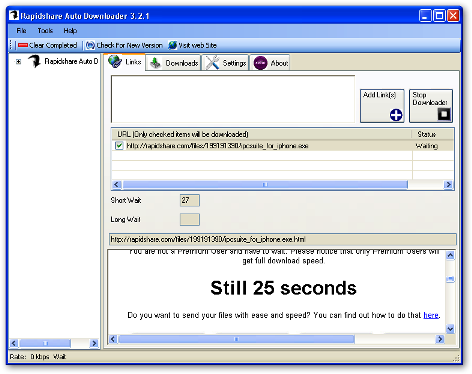
Task: Click the 'Short Wait' label
Action: (x=126, y=200)
